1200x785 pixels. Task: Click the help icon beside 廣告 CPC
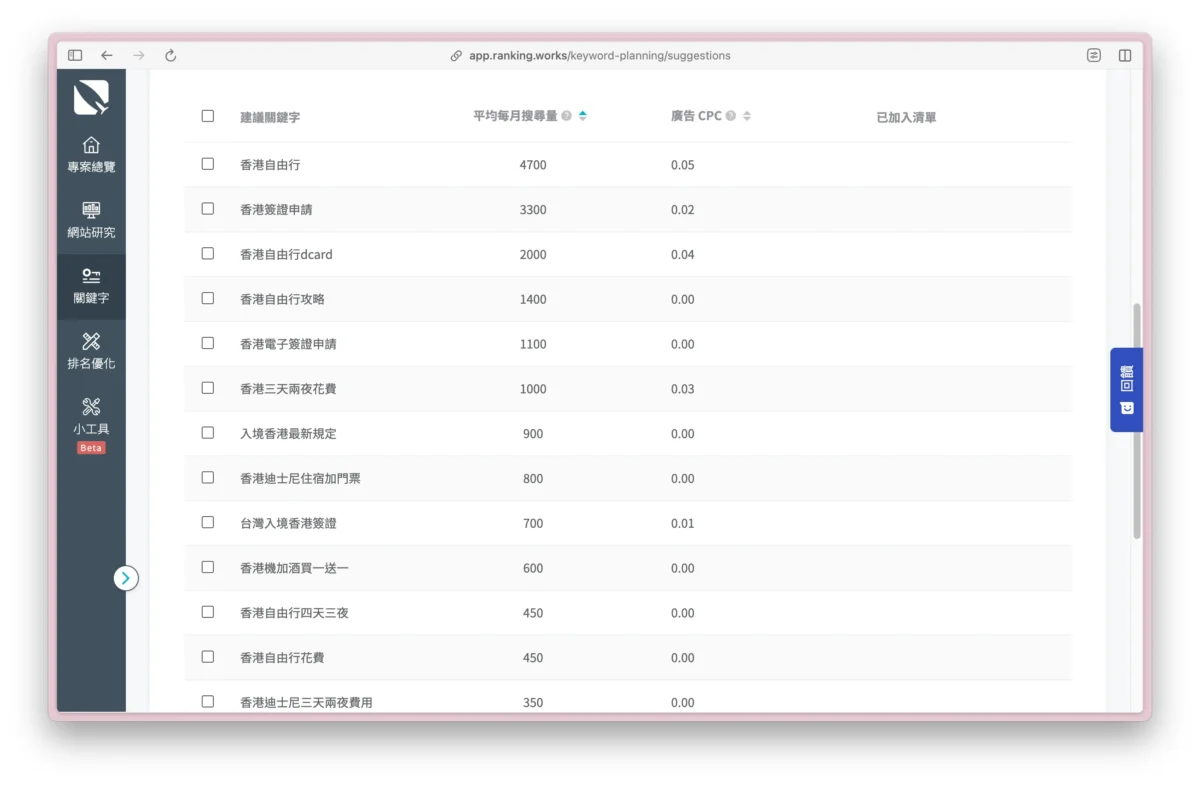point(731,116)
